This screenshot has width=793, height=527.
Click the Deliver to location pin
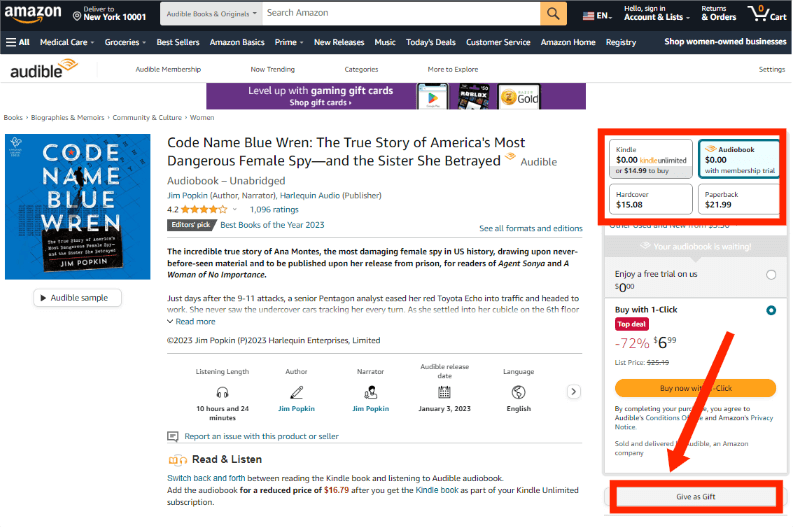(77, 17)
